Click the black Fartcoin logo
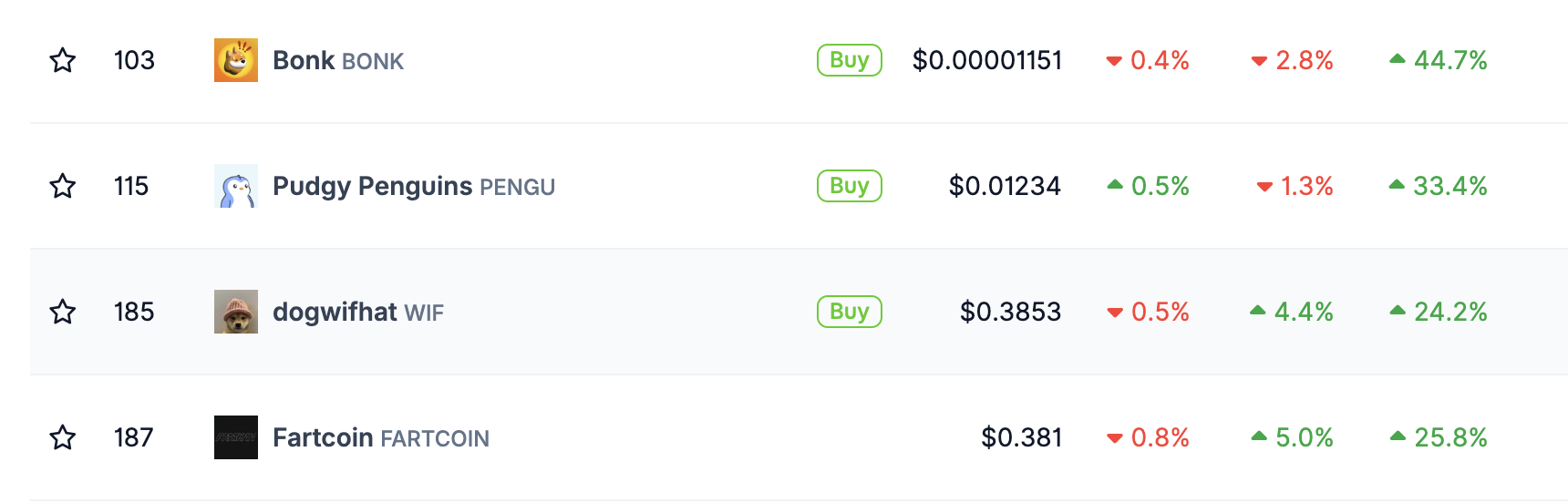 [x=236, y=437]
